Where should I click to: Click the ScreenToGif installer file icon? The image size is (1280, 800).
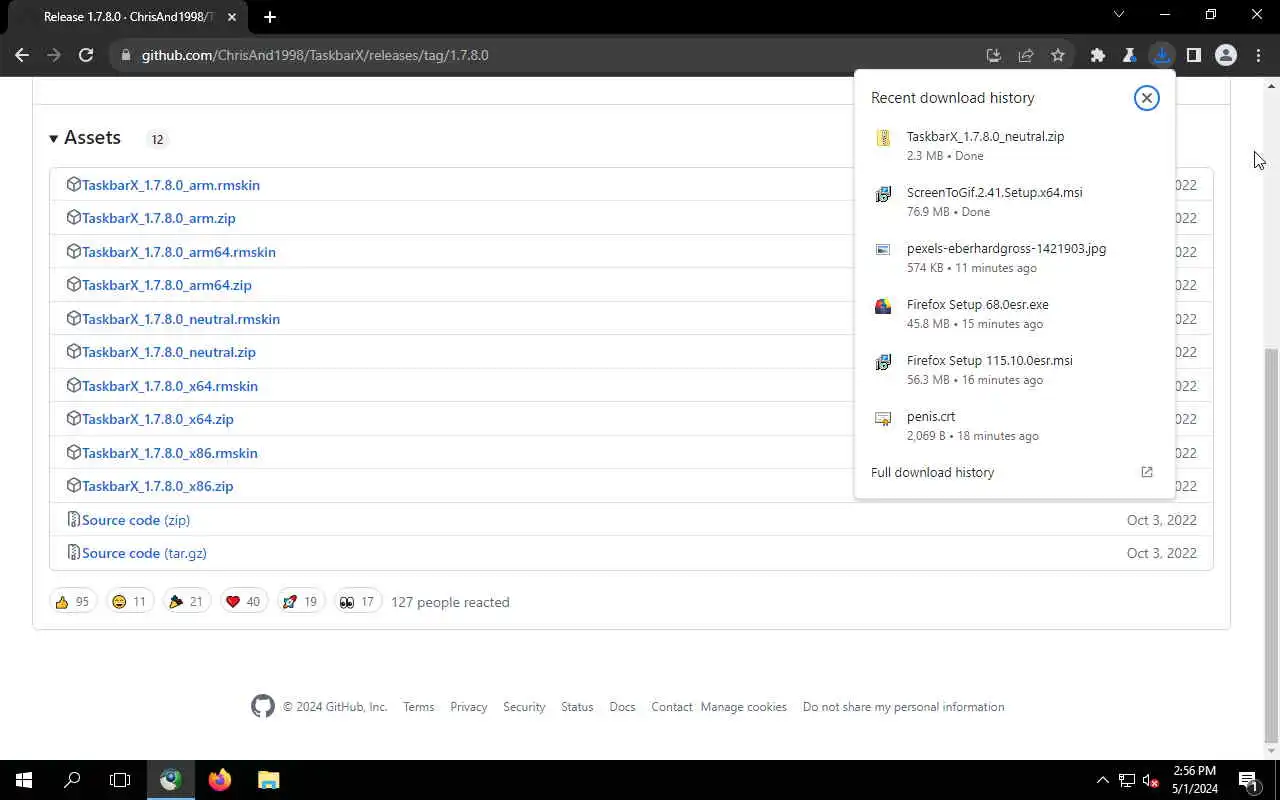pos(883,194)
